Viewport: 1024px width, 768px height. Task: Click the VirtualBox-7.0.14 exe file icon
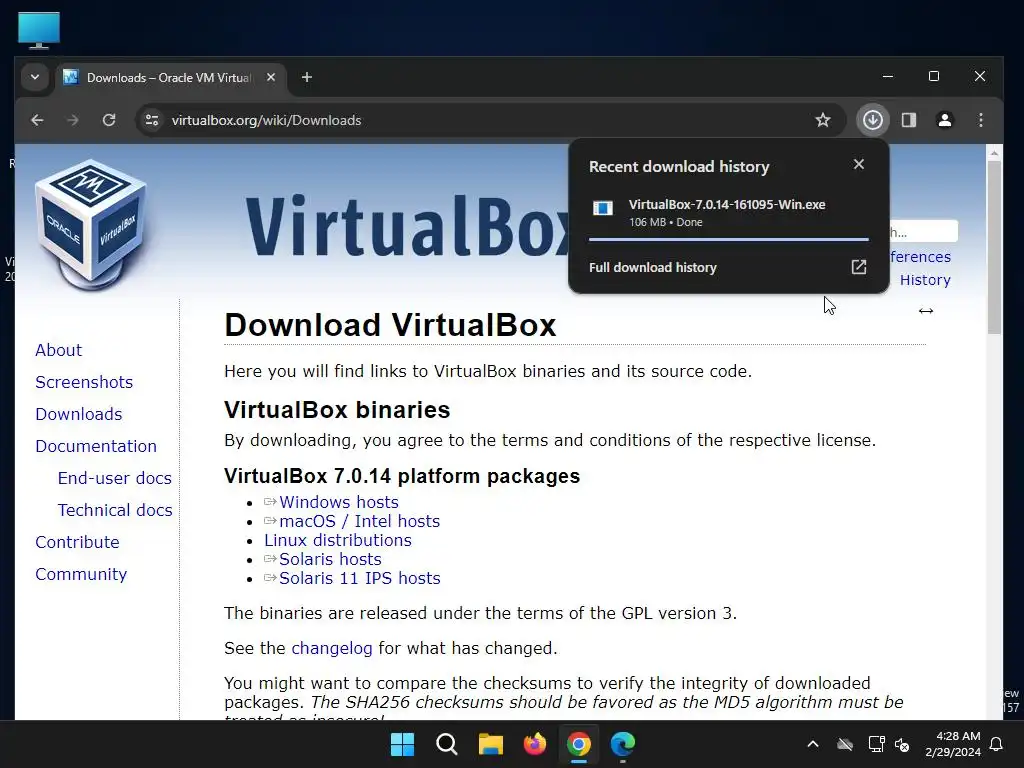pyautogui.click(x=602, y=208)
